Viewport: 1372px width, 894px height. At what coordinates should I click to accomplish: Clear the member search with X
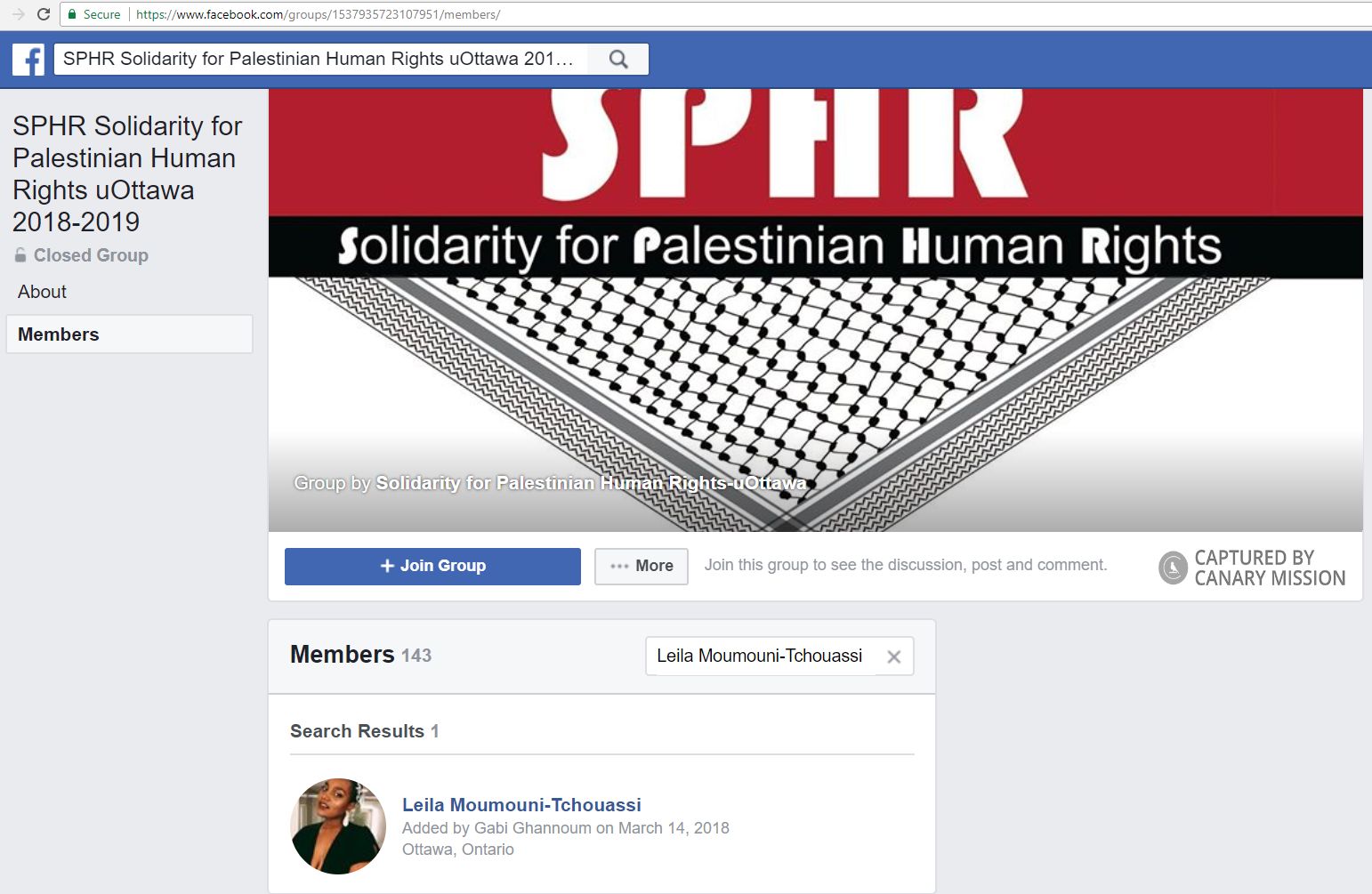894,656
